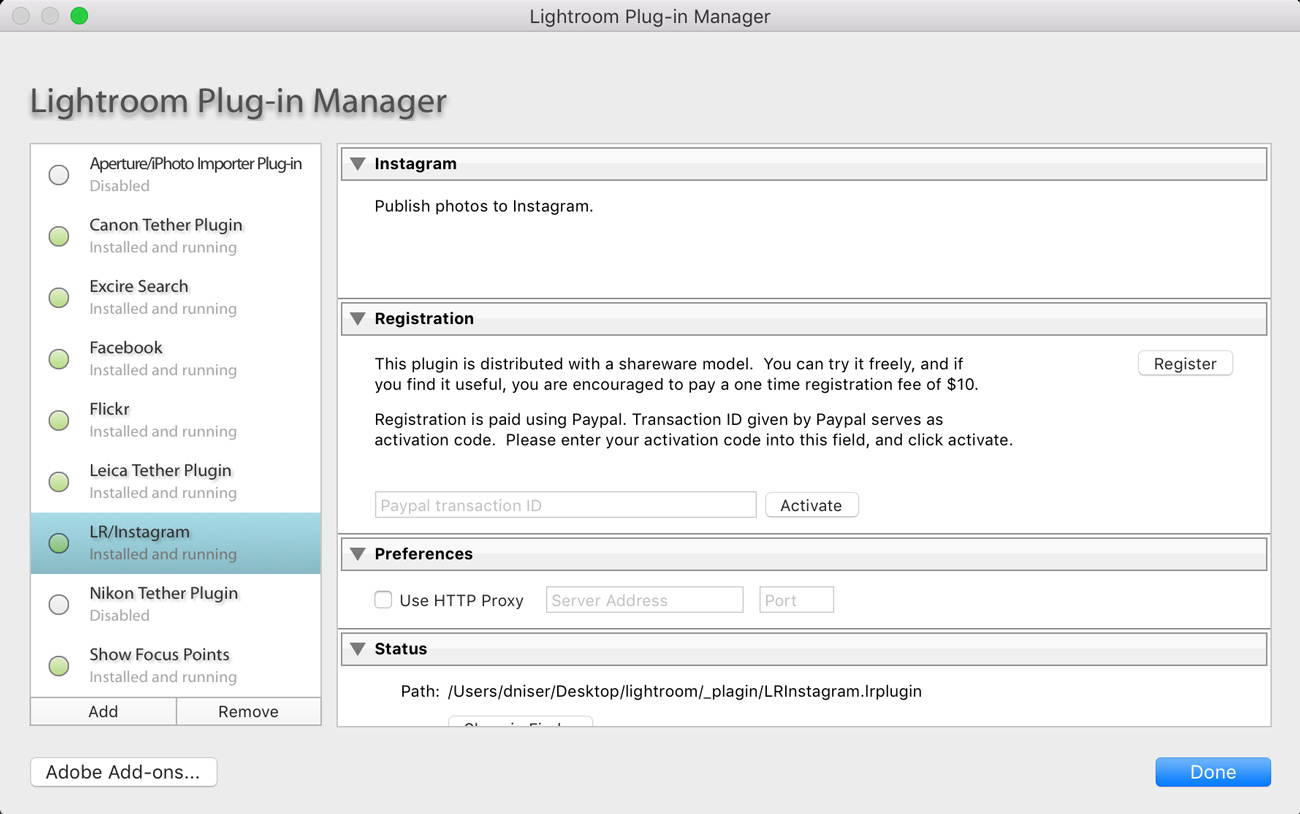Click the Add button below plug-in list

[x=103, y=711]
